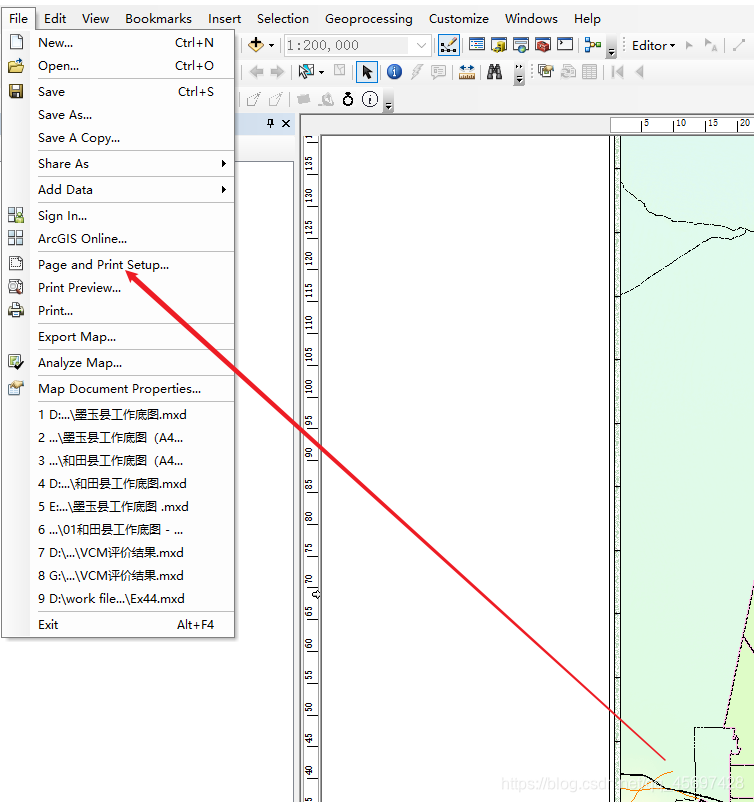Image resolution: width=754 pixels, height=802 pixels.
Task: Choose Exit from the File menu
Action: [x=119, y=625]
